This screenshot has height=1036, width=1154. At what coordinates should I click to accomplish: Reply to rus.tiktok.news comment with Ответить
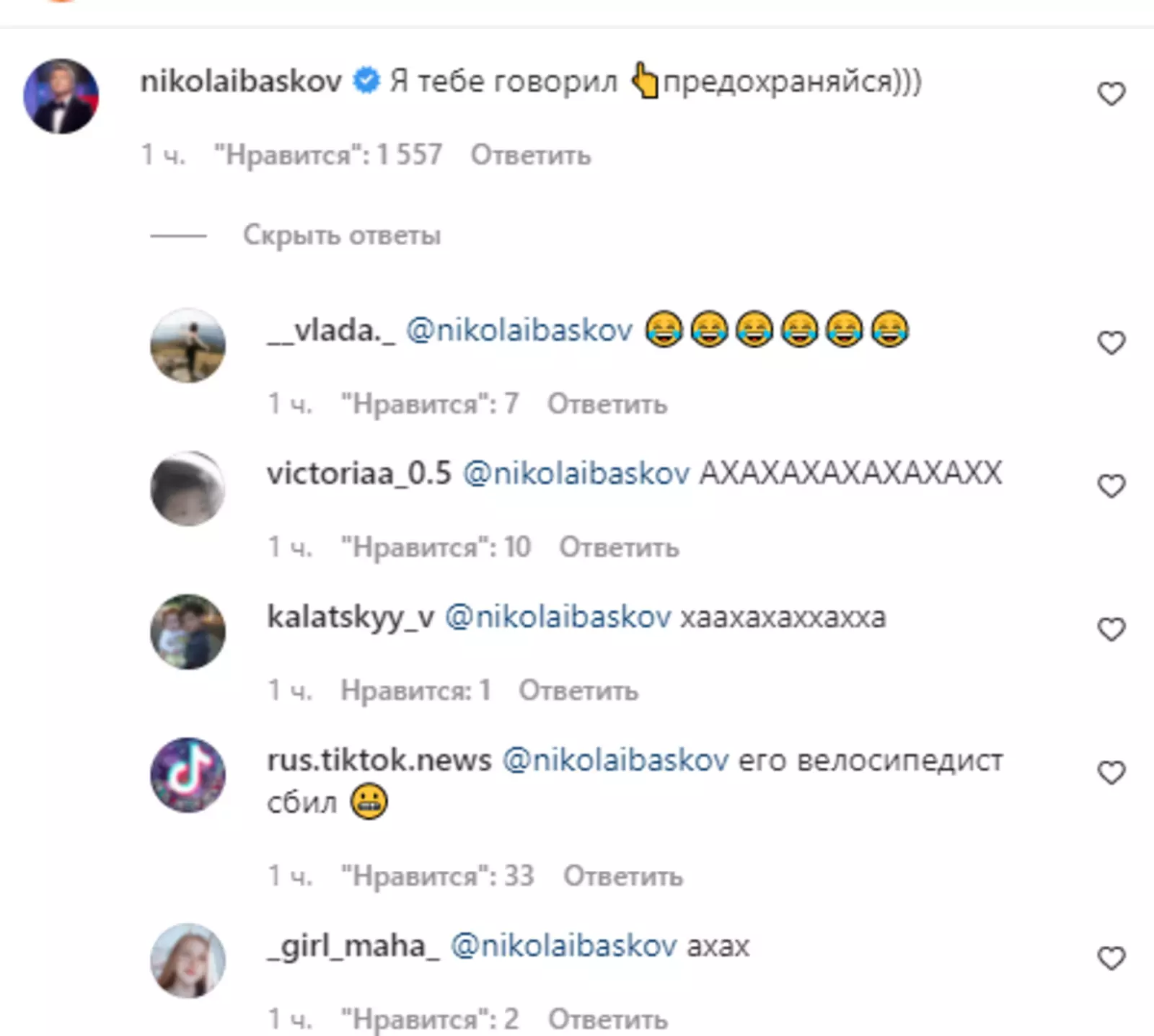tap(623, 876)
